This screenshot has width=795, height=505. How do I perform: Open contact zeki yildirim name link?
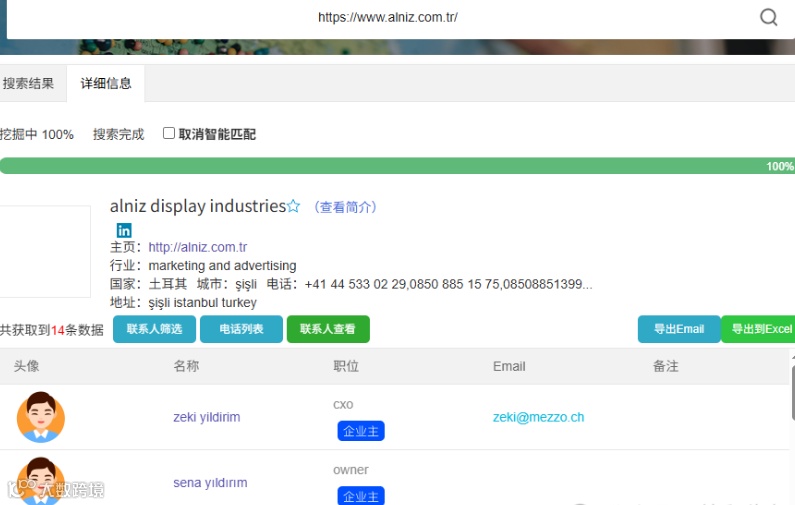click(x=207, y=417)
